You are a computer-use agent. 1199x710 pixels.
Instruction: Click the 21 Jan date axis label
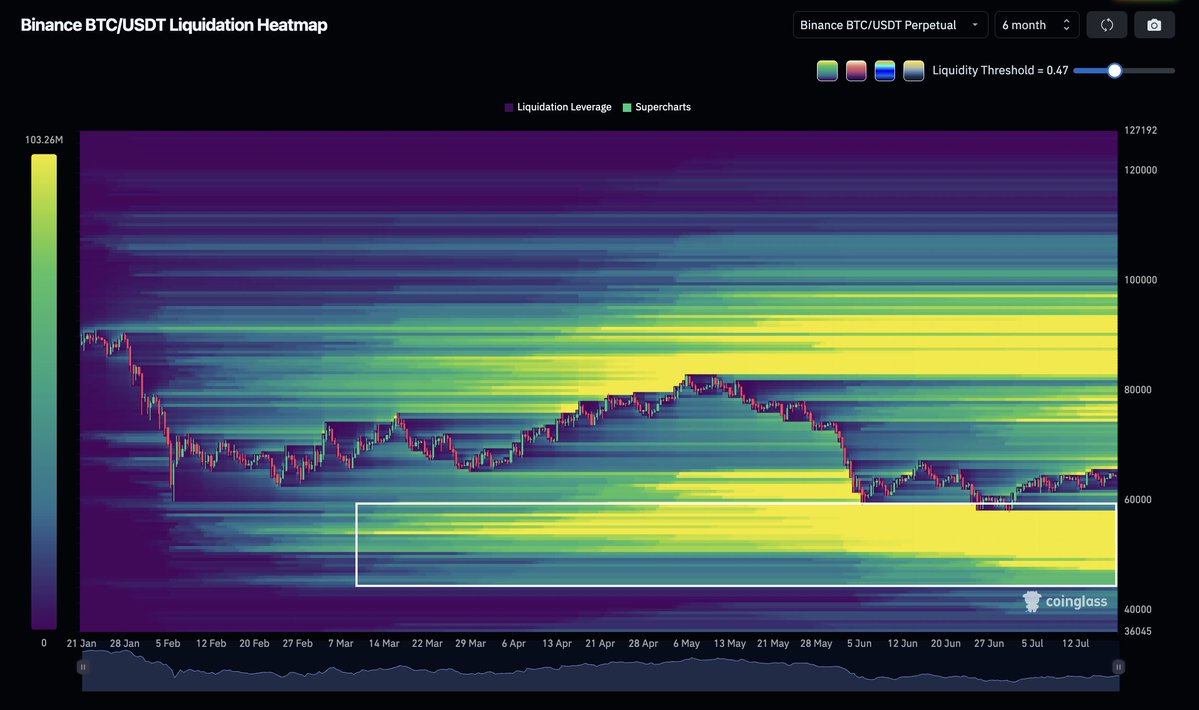[x=81, y=644]
